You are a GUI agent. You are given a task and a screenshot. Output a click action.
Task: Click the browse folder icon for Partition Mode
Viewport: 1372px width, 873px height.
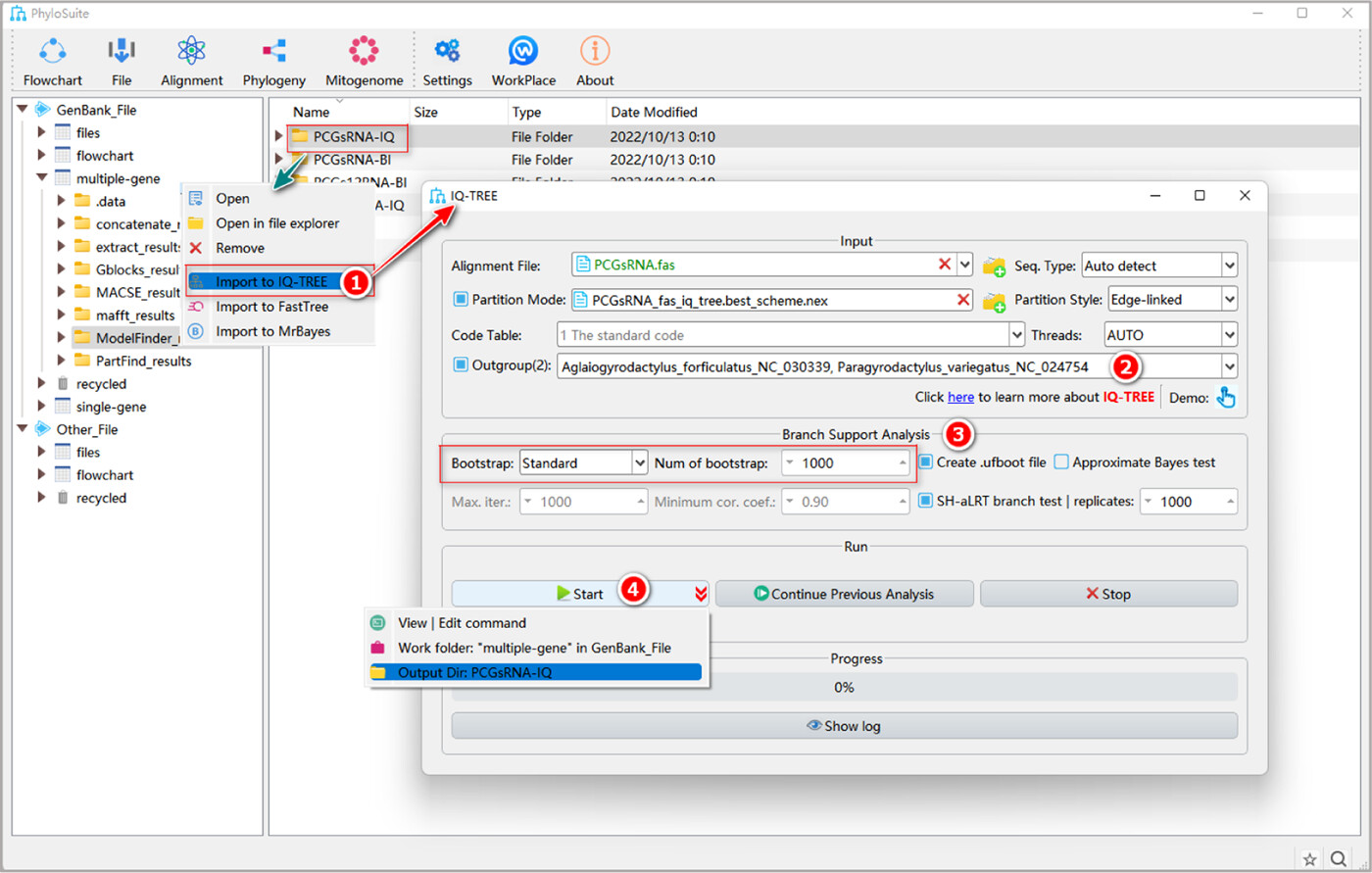tap(995, 301)
